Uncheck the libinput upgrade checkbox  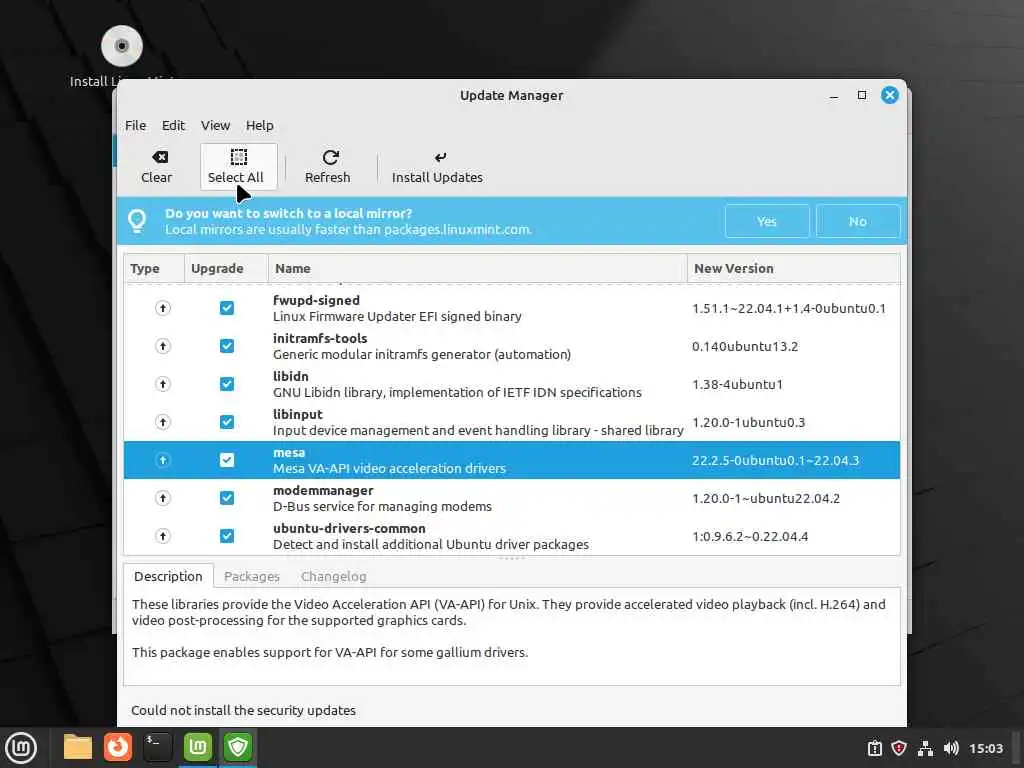[x=227, y=422]
